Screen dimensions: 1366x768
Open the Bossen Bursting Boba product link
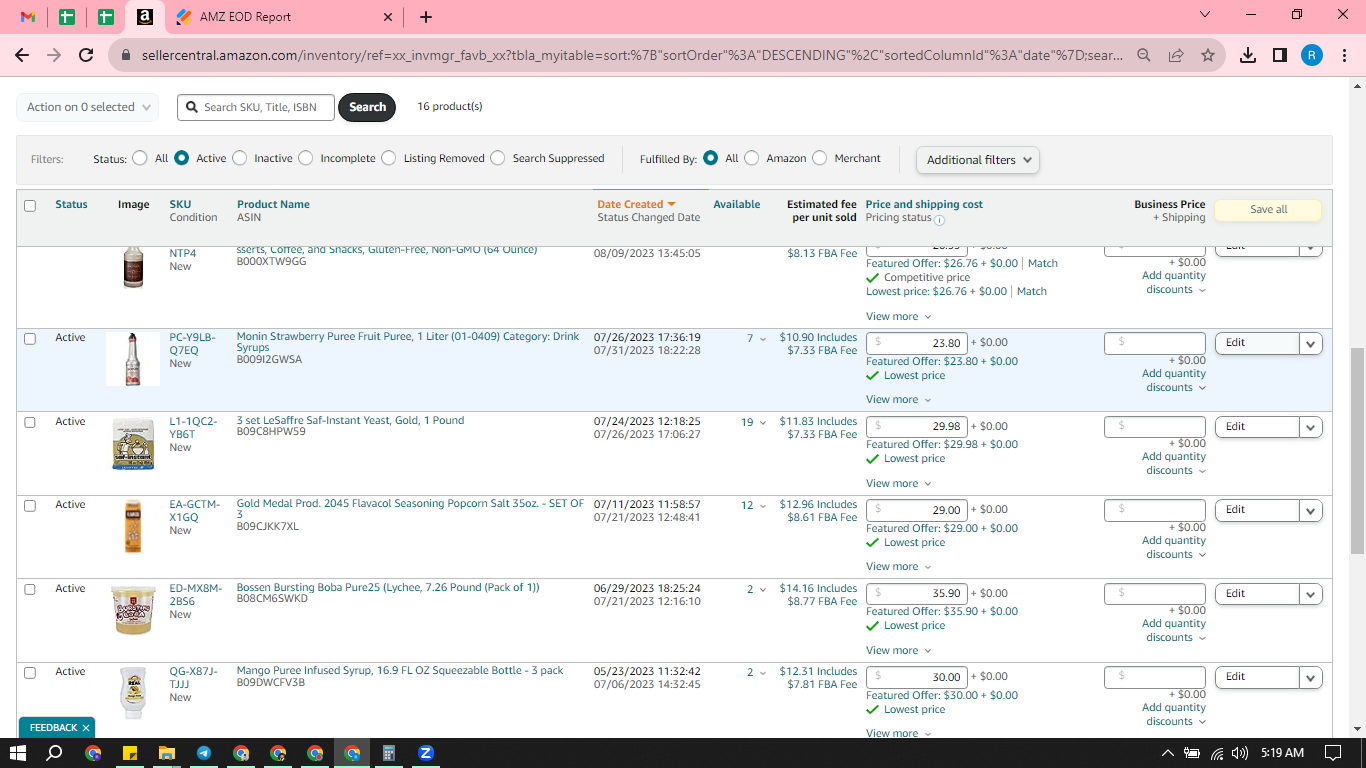pyautogui.click(x=388, y=588)
